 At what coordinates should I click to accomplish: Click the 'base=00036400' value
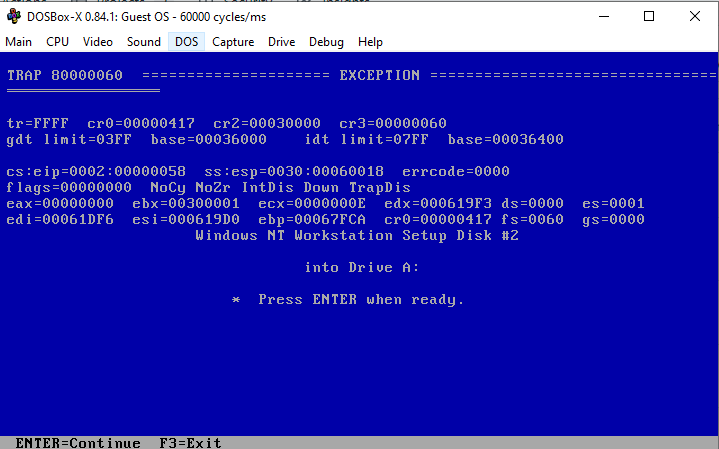click(505, 139)
